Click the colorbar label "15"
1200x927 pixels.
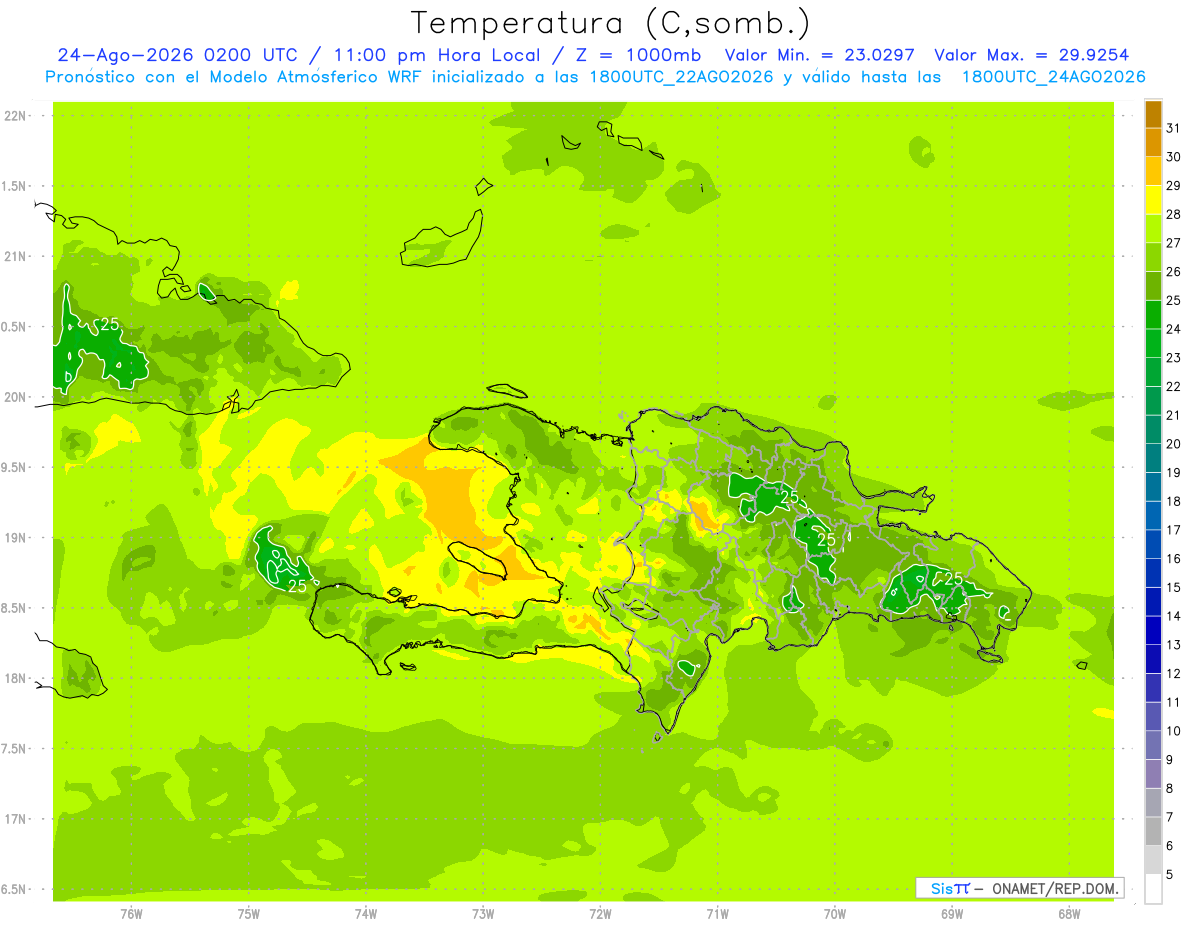pos(1174,588)
